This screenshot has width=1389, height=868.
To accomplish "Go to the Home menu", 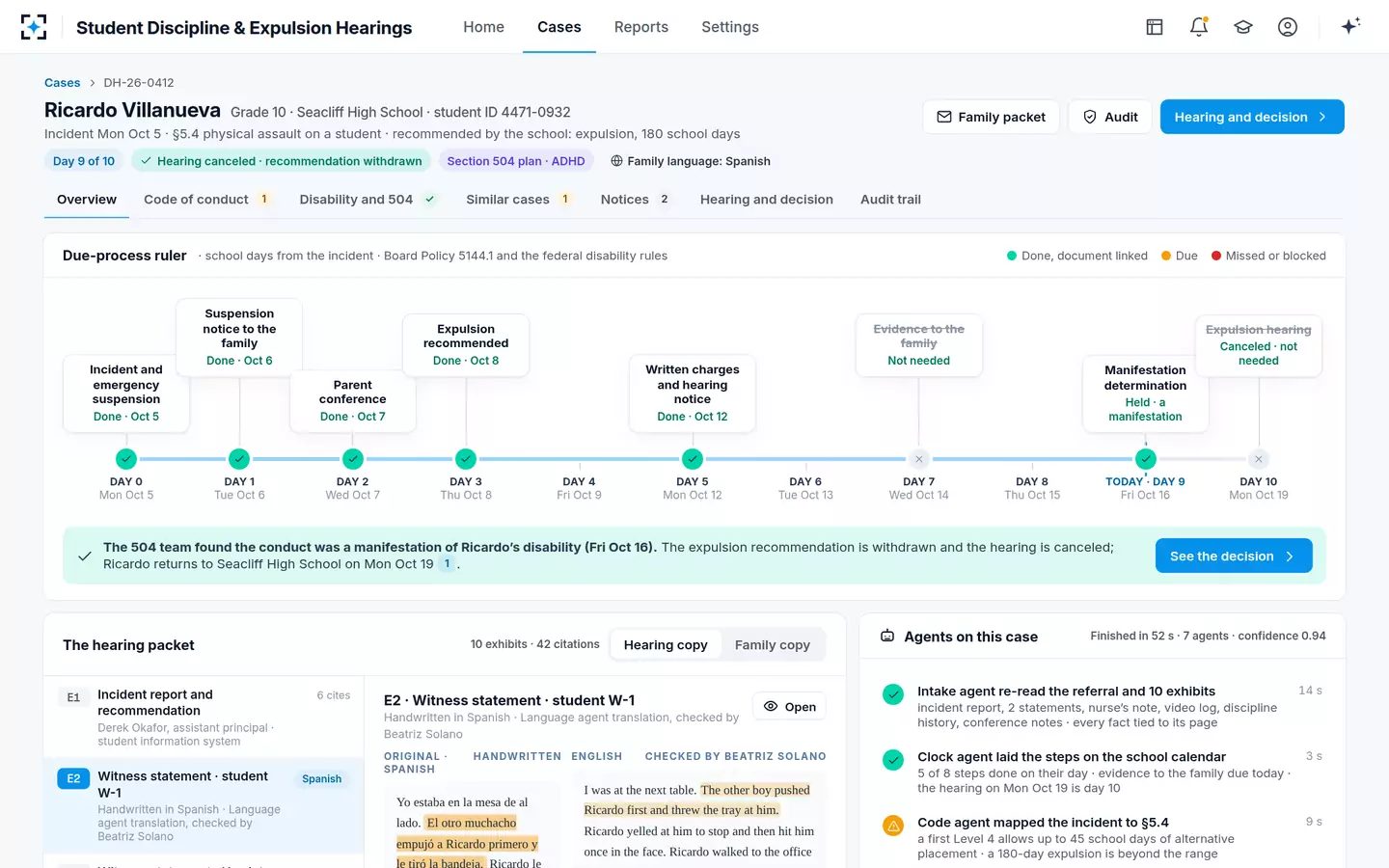I will pos(483,27).
